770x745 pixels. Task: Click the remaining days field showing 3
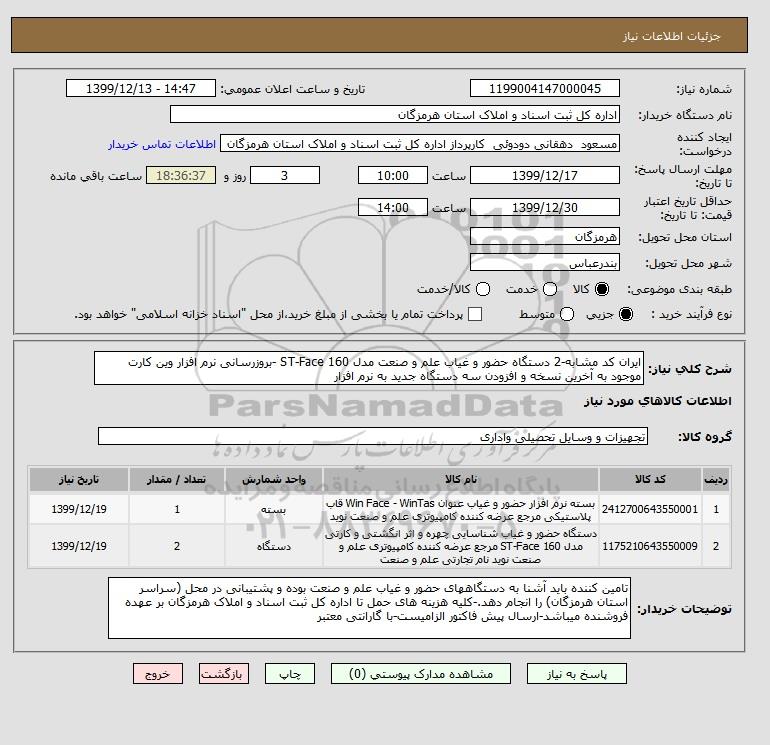pos(285,175)
